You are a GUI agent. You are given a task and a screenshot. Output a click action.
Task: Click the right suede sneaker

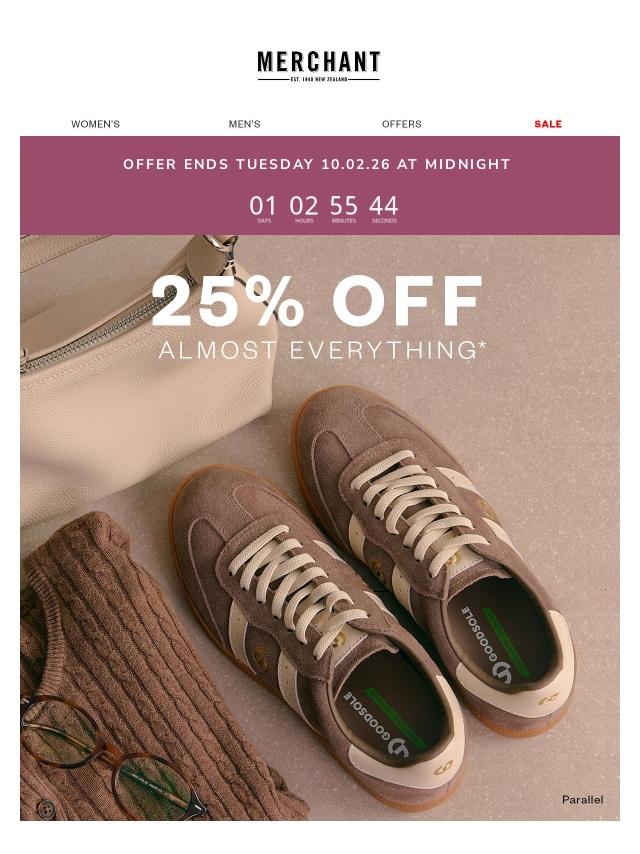pyautogui.click(x=436, y=550)
